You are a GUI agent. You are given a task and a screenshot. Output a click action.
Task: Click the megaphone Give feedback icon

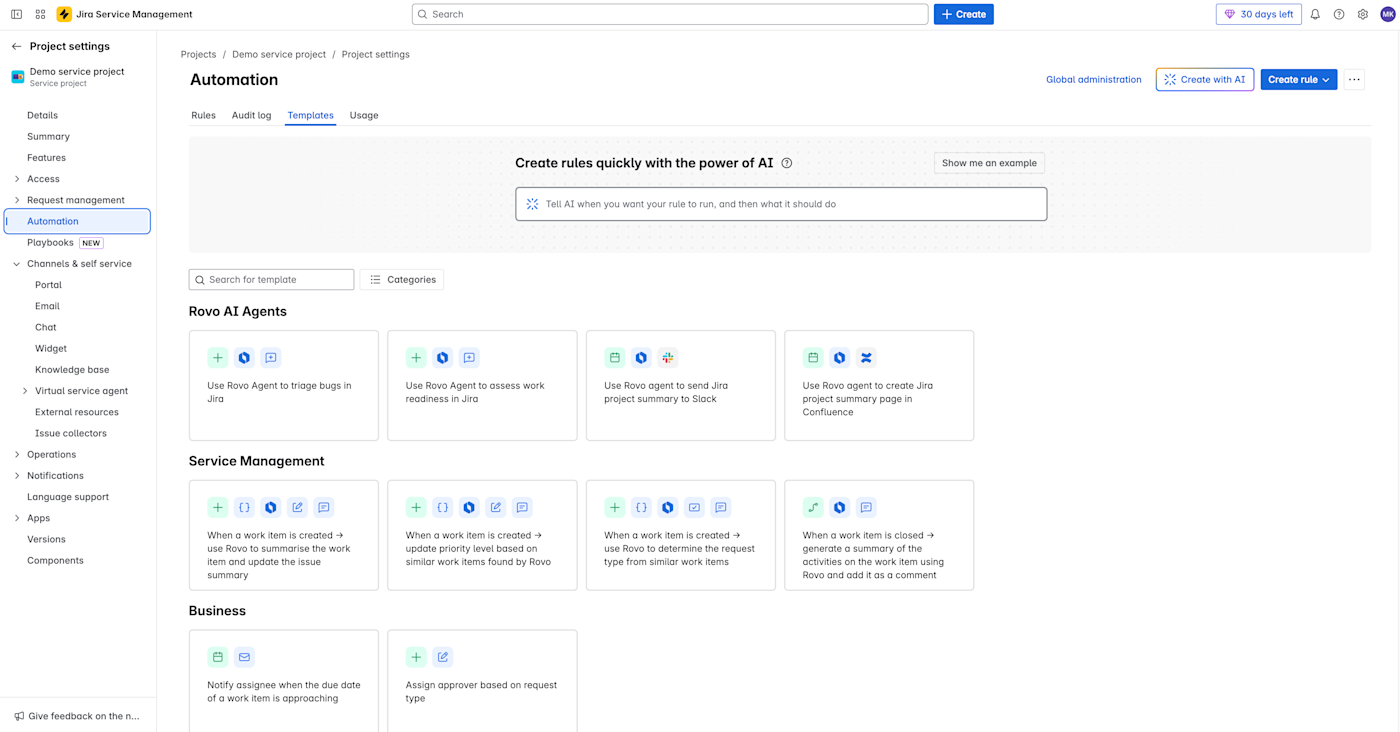(19, 716)
